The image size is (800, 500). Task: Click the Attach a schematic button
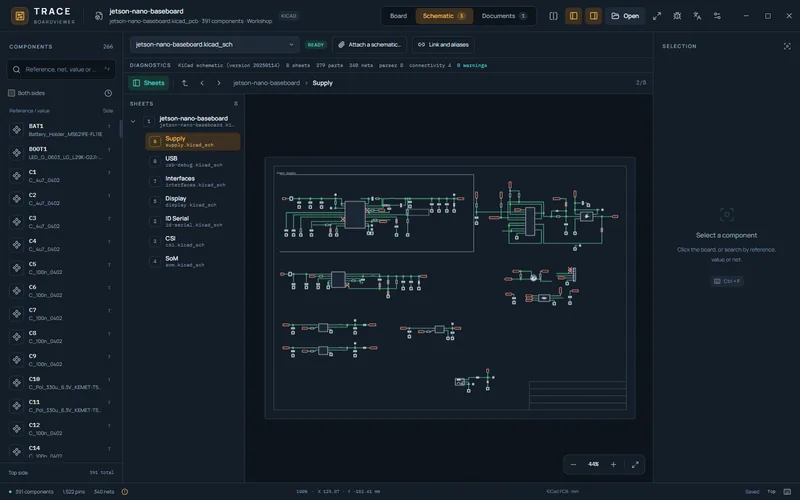point(369,44)
